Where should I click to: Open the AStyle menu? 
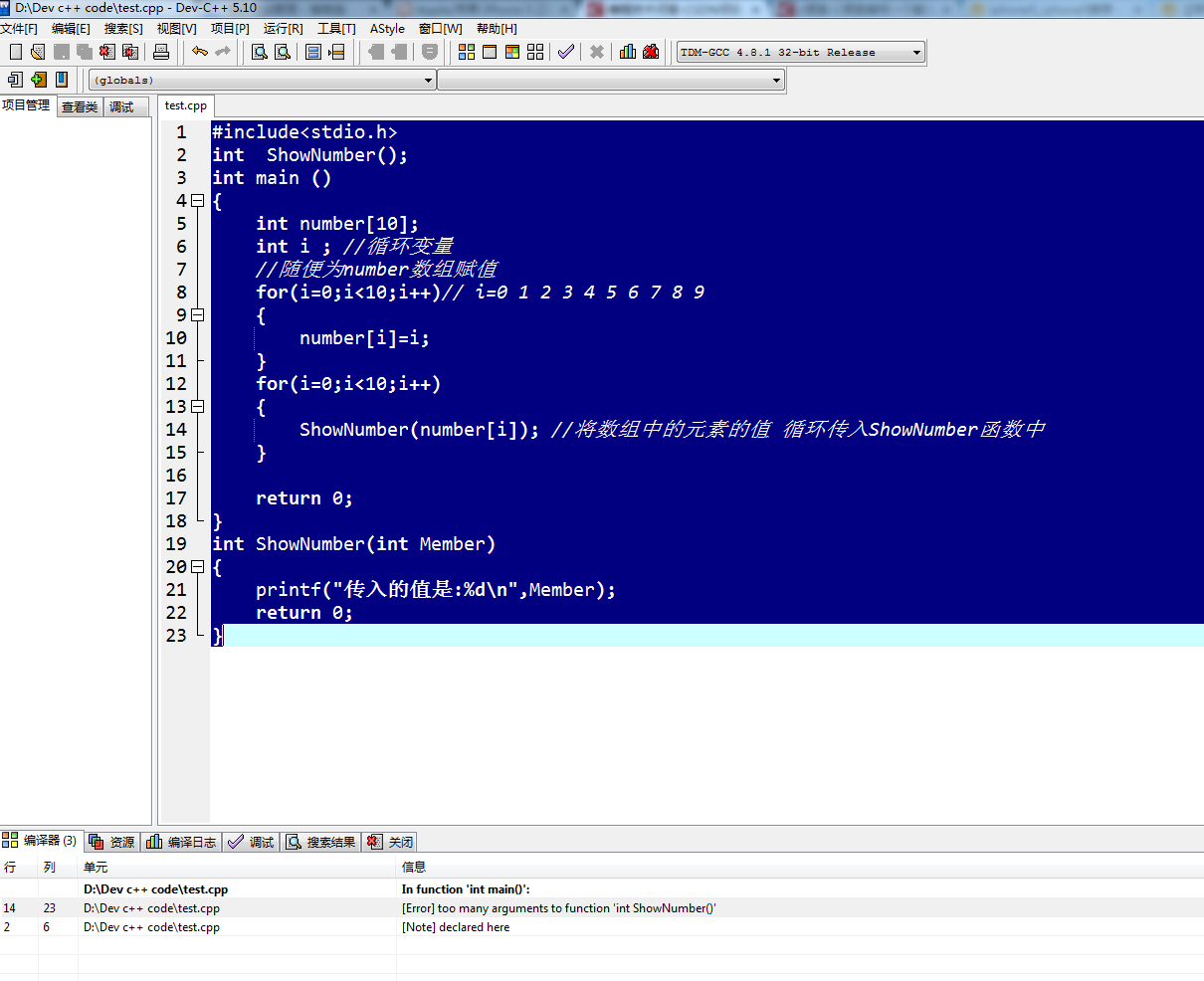387,29
